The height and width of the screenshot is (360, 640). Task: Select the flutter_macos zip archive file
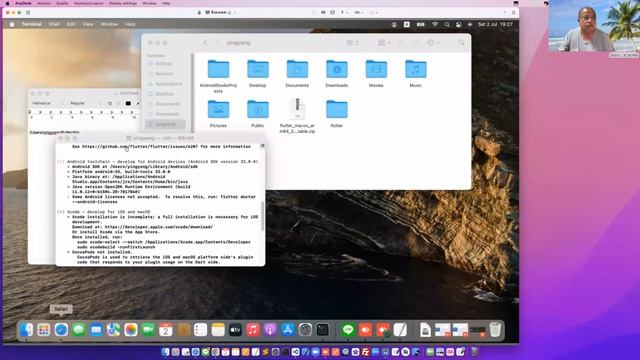pos(297,109)
